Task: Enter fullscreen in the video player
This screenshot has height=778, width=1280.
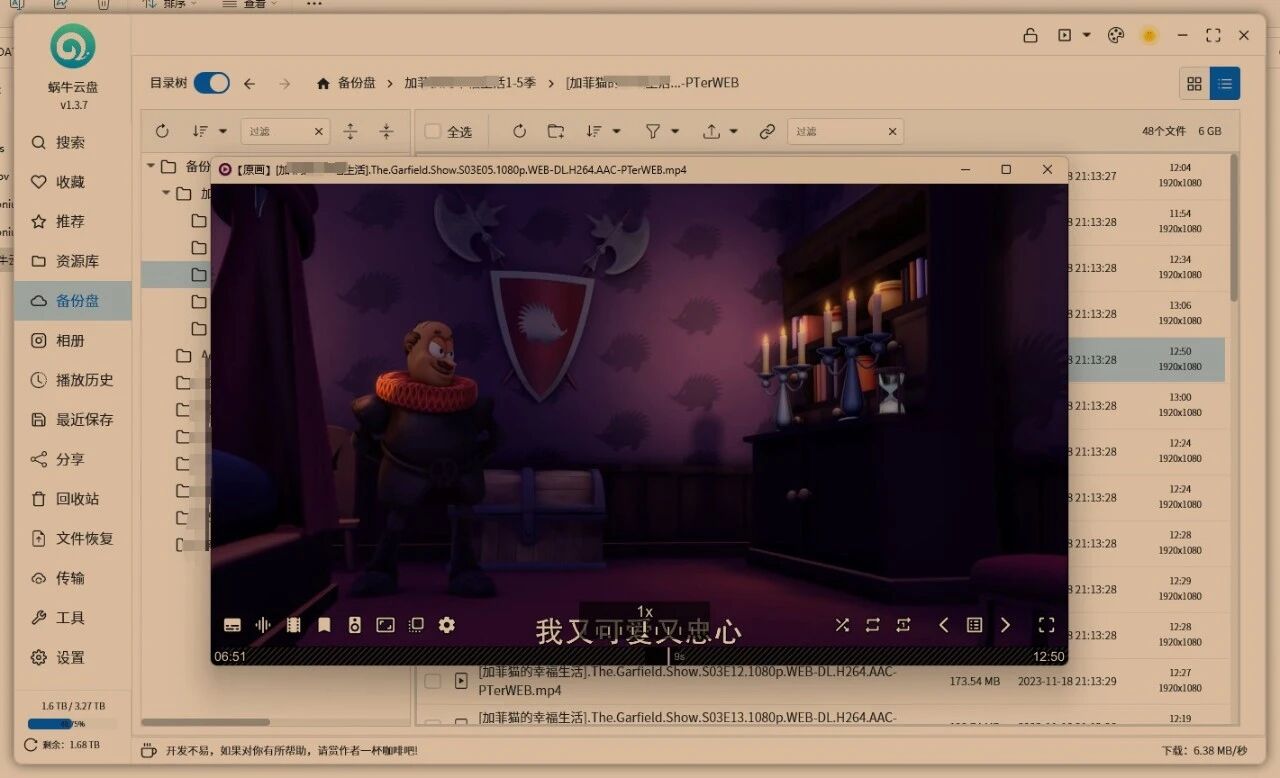Action: point(1046,625)
